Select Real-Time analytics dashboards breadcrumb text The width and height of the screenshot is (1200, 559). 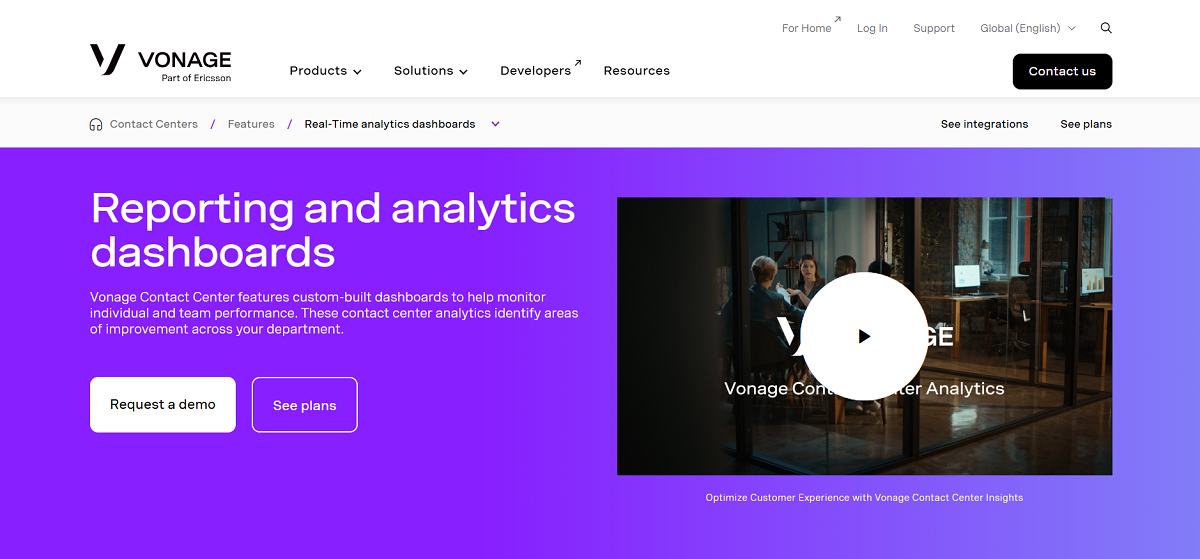(x=390, y=124)
